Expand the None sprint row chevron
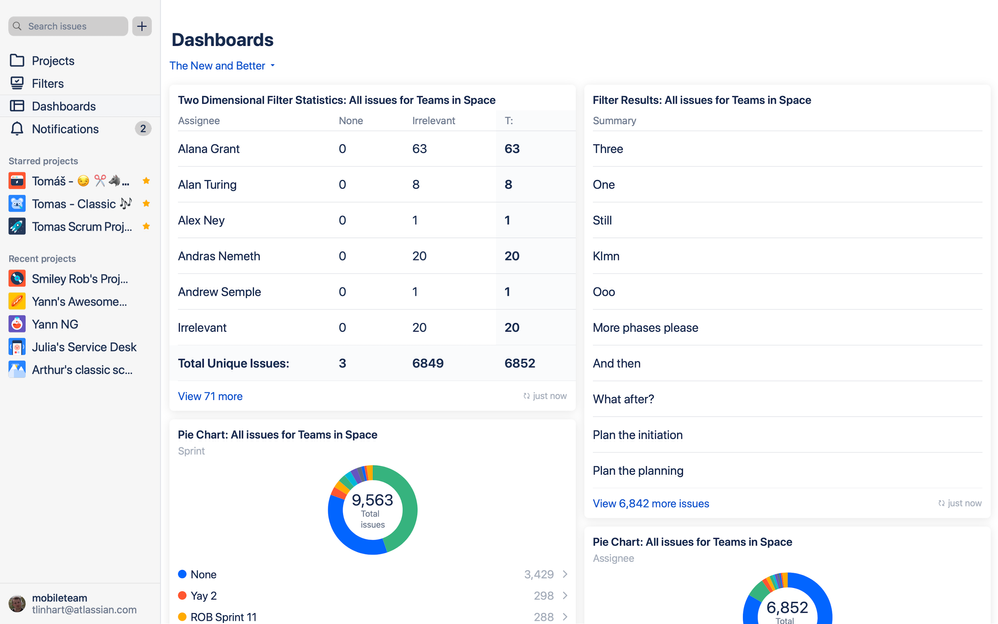 pyautogui.click(x=565, y=574)
